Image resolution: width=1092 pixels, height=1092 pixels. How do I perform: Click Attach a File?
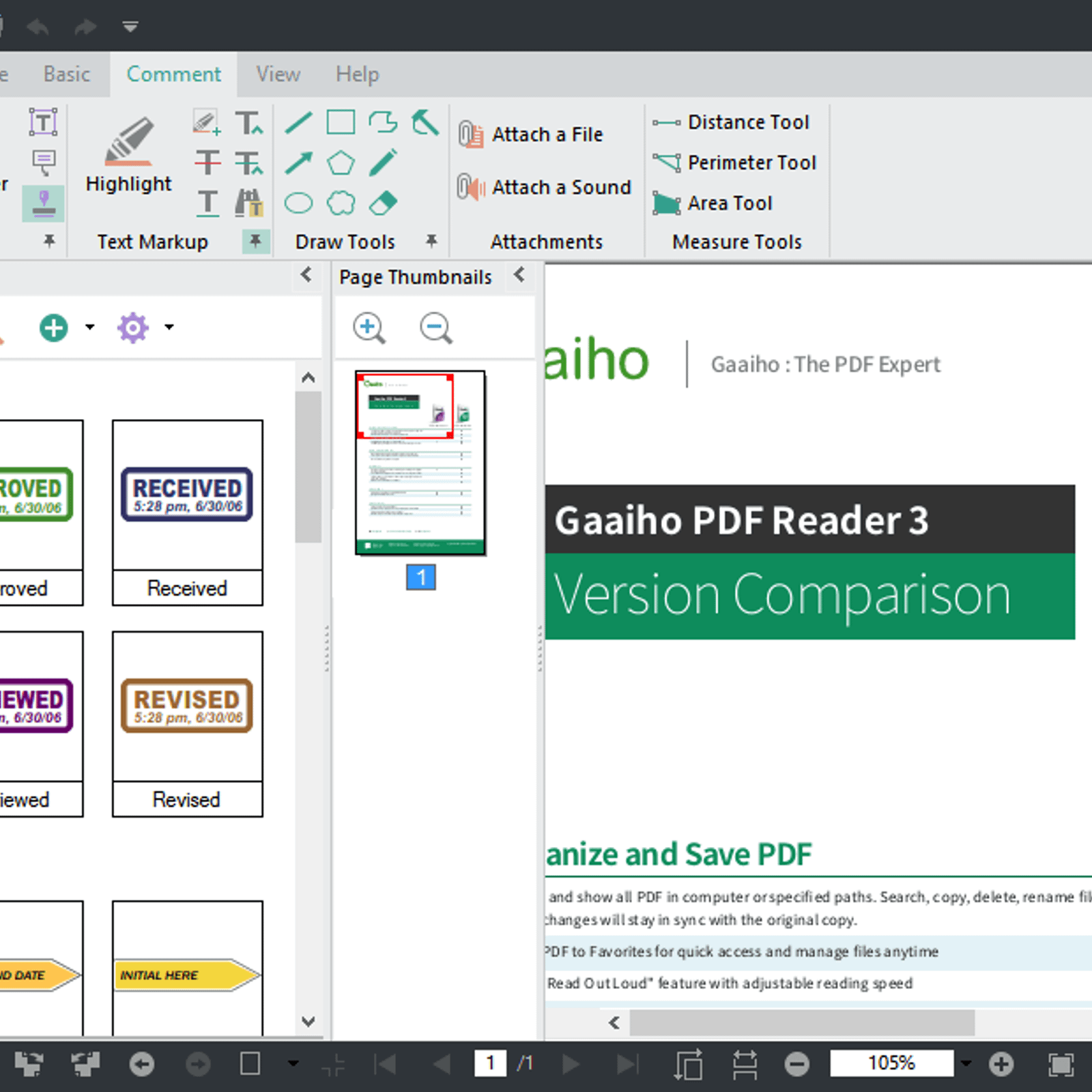[531, 134]
